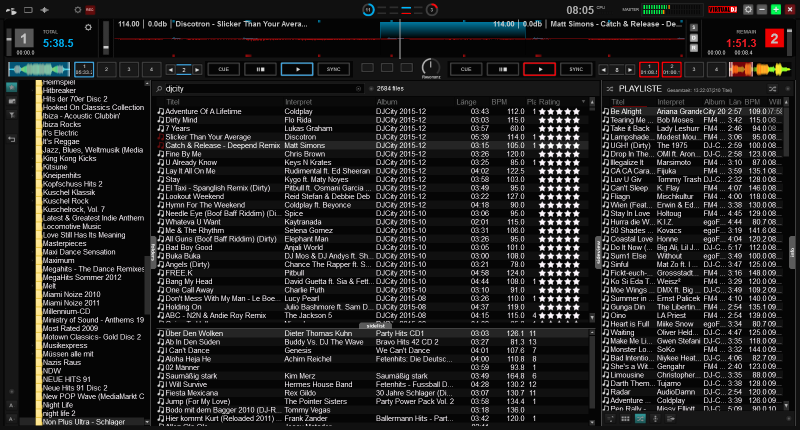Open the folder 'Ibiza Rocks'

point(62,124)
